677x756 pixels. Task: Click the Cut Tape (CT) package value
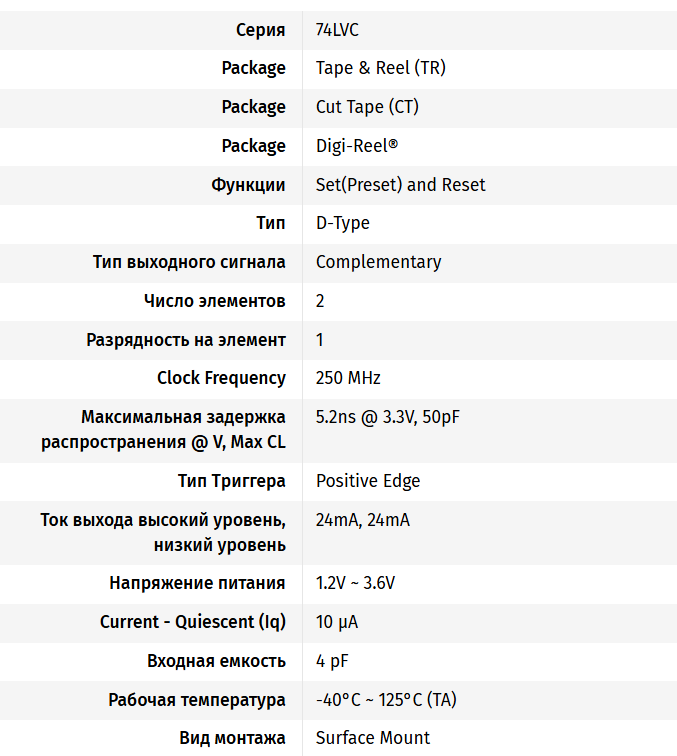[x=367, y=107]
